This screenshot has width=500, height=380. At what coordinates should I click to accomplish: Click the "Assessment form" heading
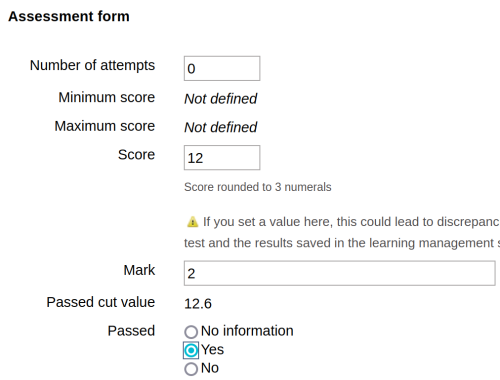point(69,16)
